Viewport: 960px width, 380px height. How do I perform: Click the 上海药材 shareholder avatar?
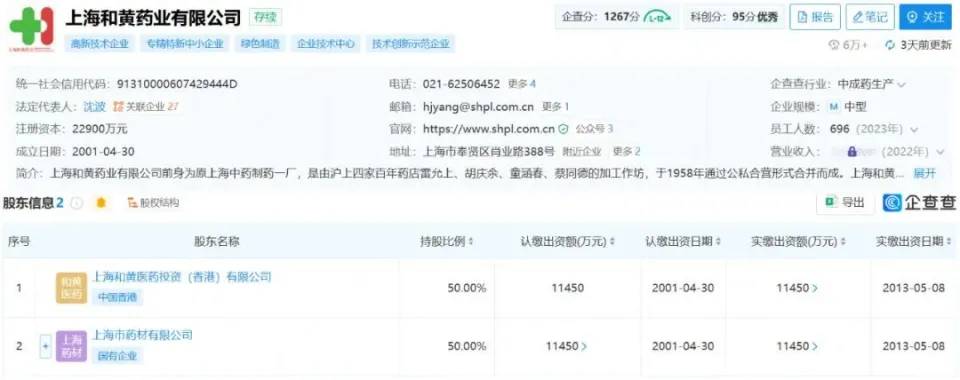pos(71,346)
